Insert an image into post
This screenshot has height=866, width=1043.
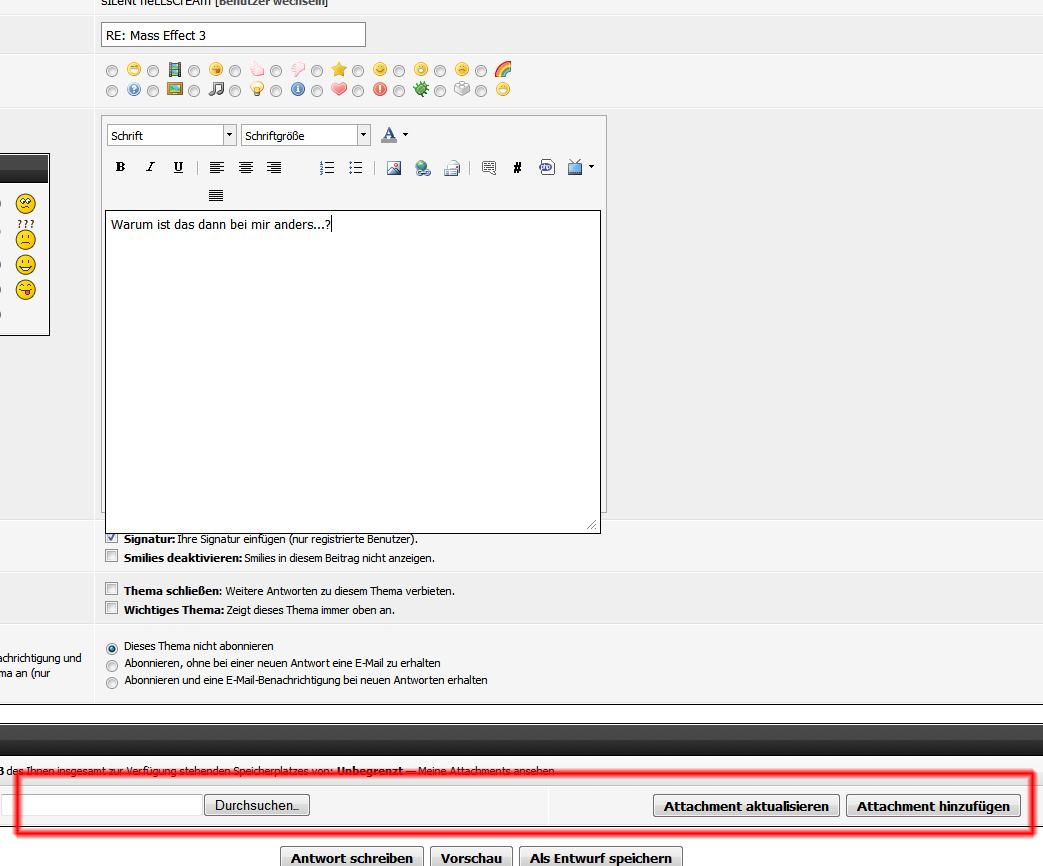click(394, 168)
